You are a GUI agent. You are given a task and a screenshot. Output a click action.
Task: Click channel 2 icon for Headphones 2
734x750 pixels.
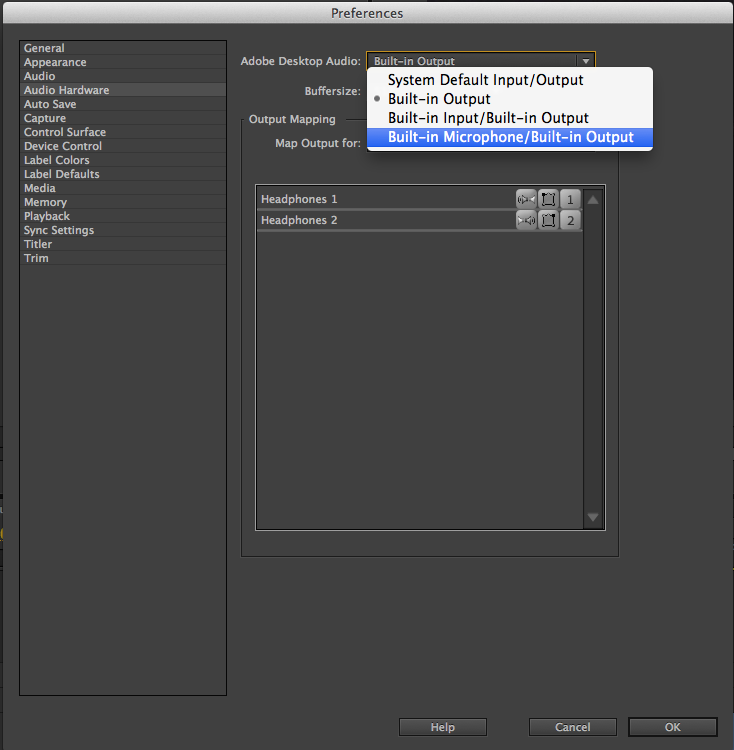coord(570,220)
